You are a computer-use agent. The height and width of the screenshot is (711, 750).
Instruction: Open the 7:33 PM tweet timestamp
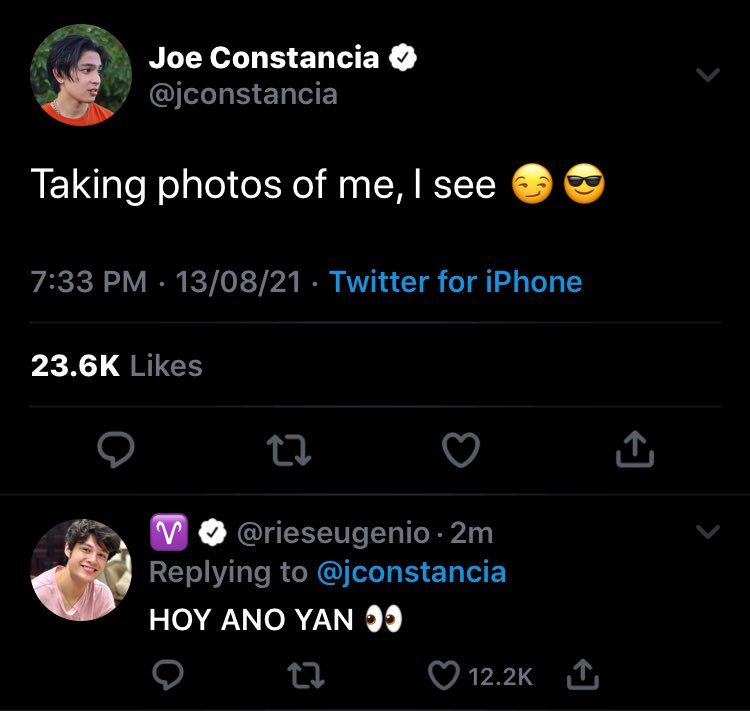[89, 281]
